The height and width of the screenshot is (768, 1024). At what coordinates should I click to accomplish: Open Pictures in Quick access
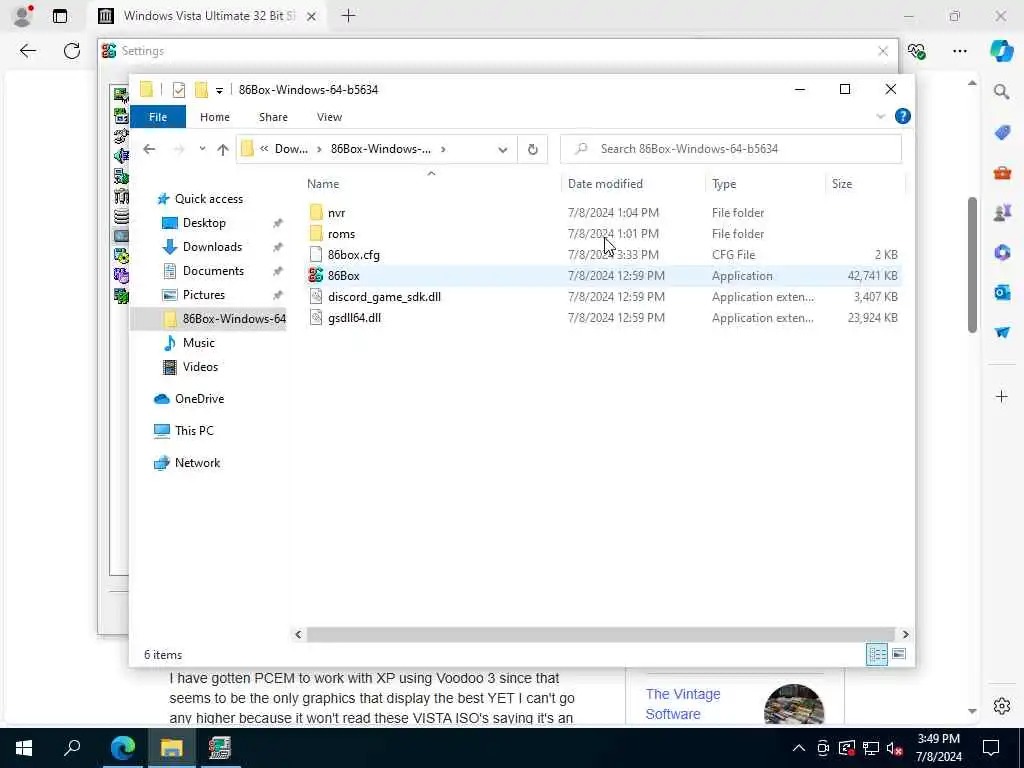pyautogui.click(x=204, y=295)
